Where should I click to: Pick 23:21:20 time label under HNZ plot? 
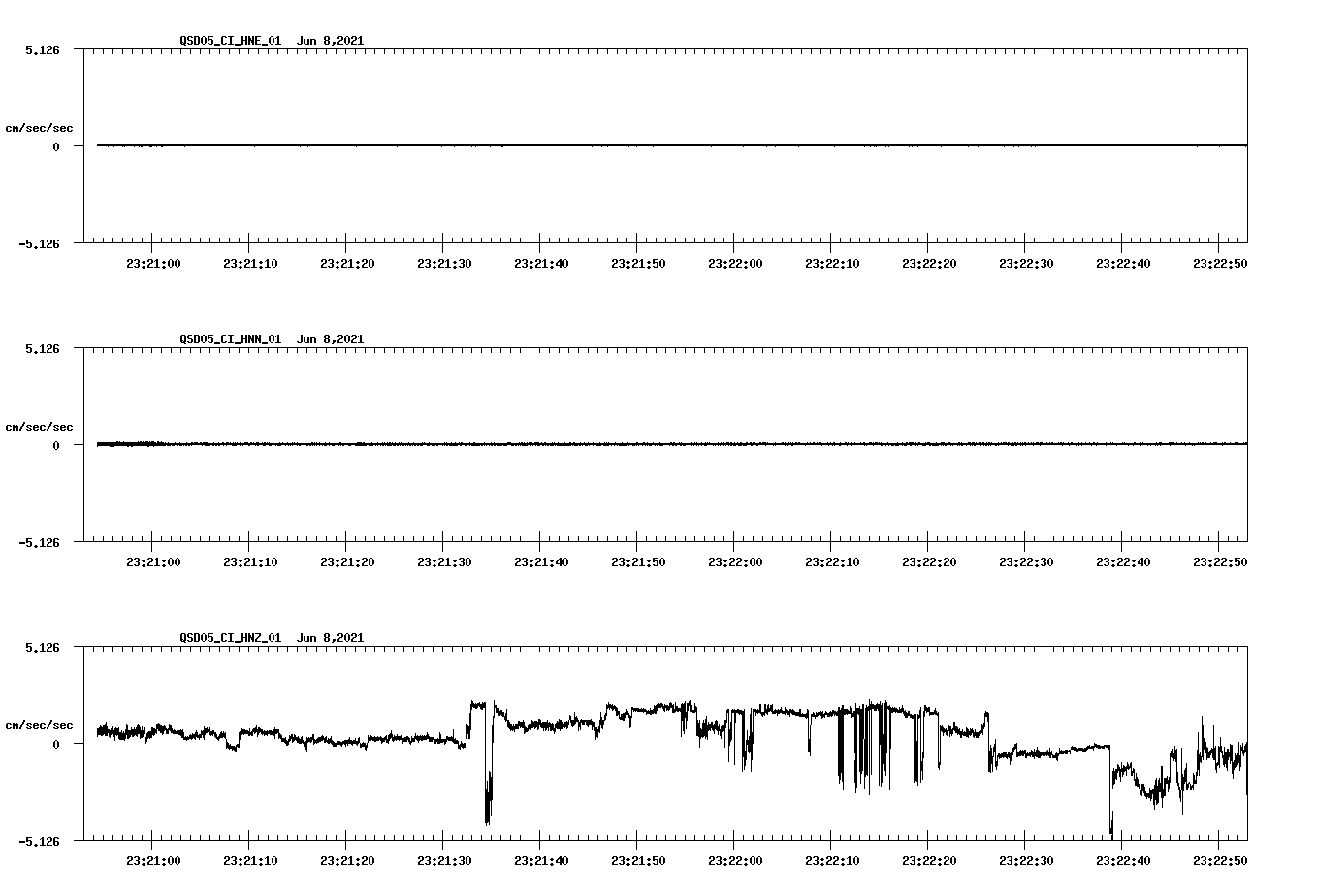click(347, 860)
